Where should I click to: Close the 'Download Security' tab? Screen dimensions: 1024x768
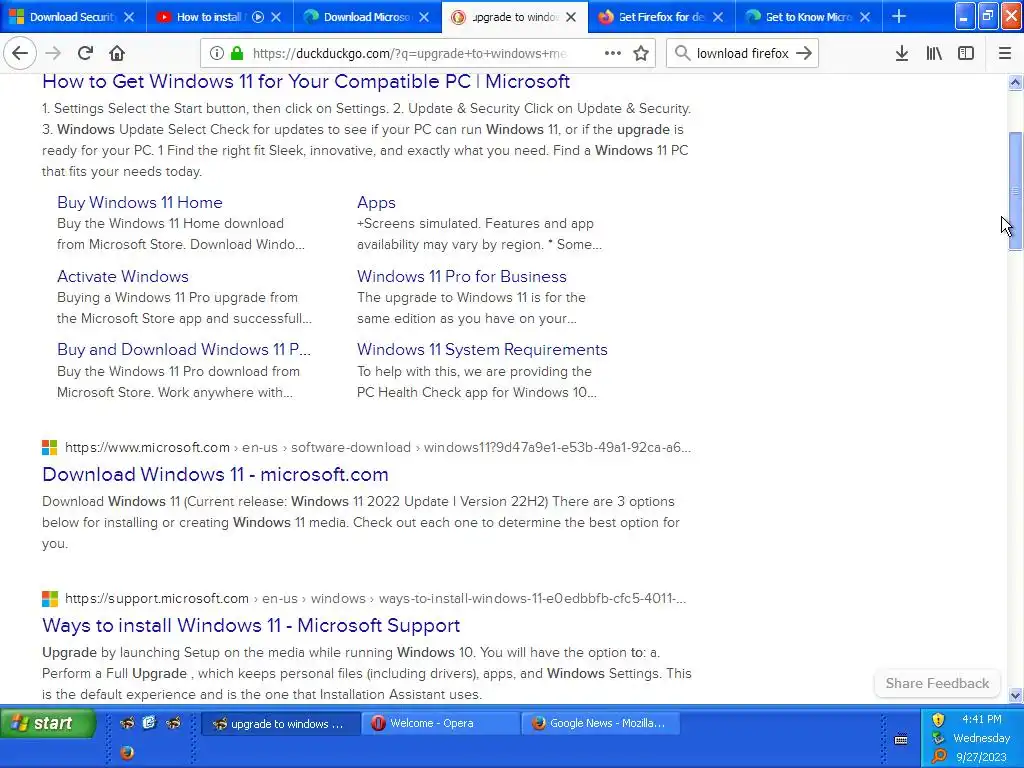(129, 17)
